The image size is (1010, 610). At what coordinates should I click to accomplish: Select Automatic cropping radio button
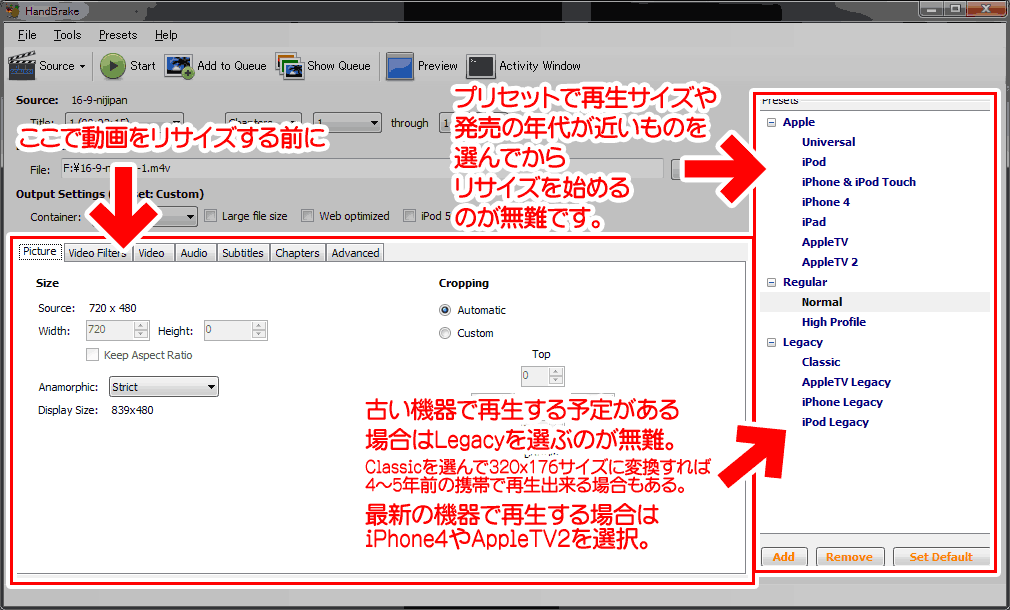tap(445, 310)
